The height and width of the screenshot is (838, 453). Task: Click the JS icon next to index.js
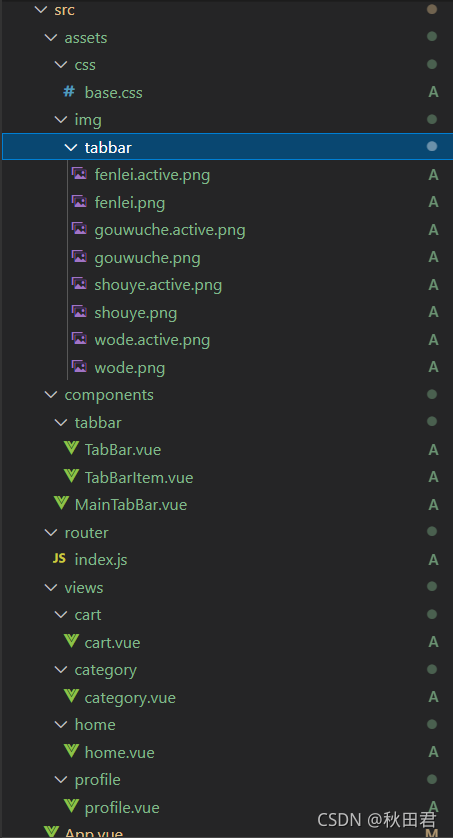(x=59, y=558)
